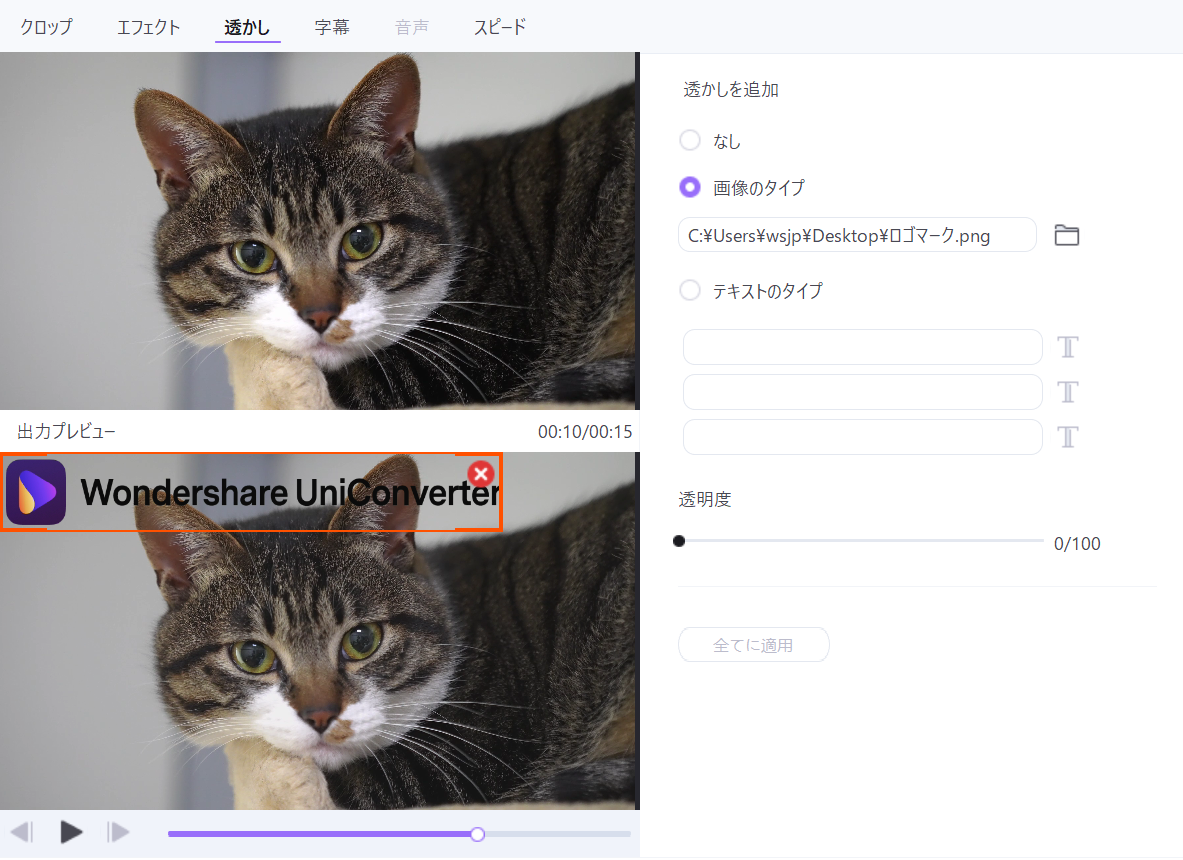Click the original video preview image
This screenshot has width=1183, height=860.
pos(318,231)
